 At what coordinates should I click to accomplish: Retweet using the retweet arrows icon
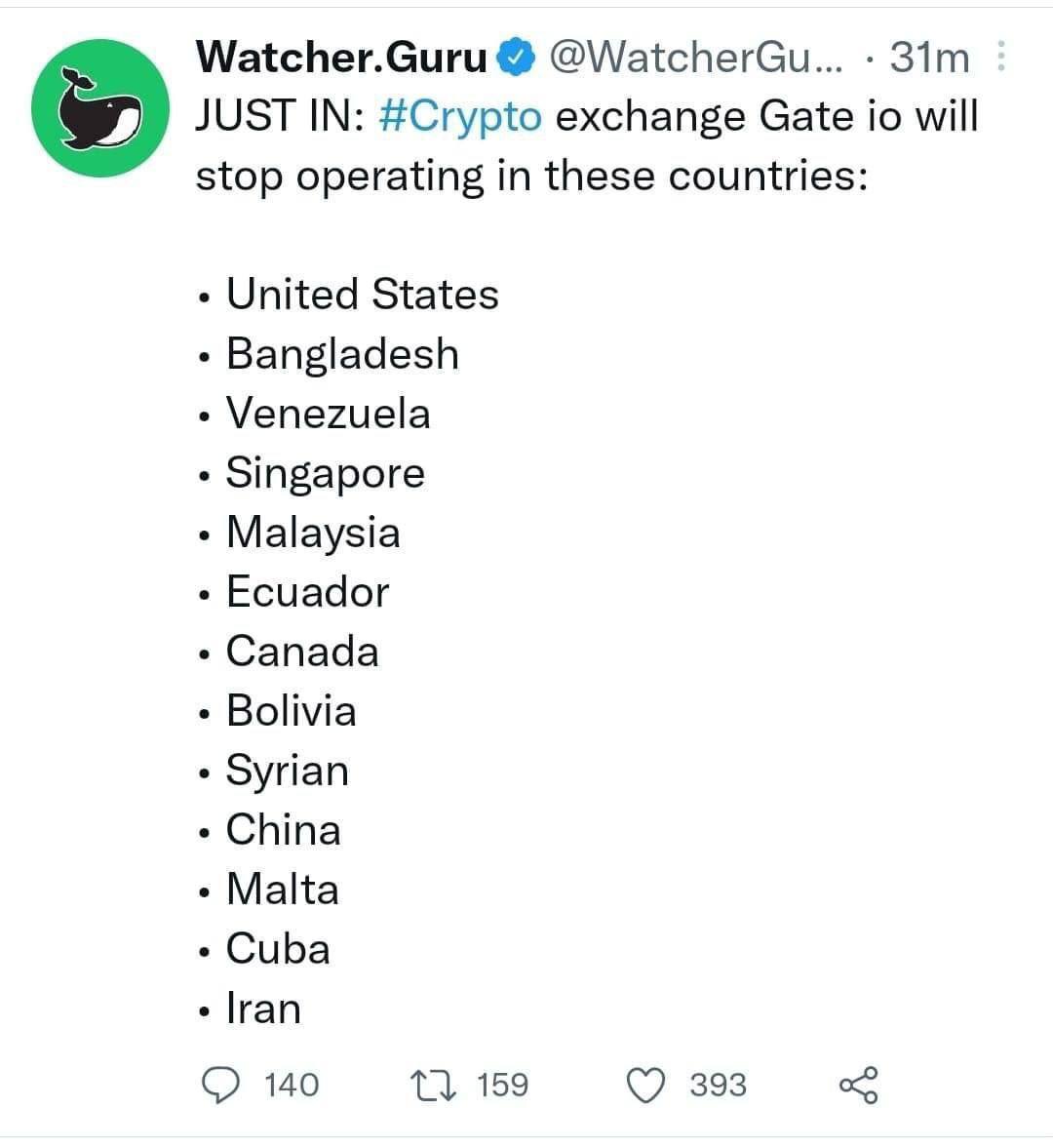pos(433,1085)
